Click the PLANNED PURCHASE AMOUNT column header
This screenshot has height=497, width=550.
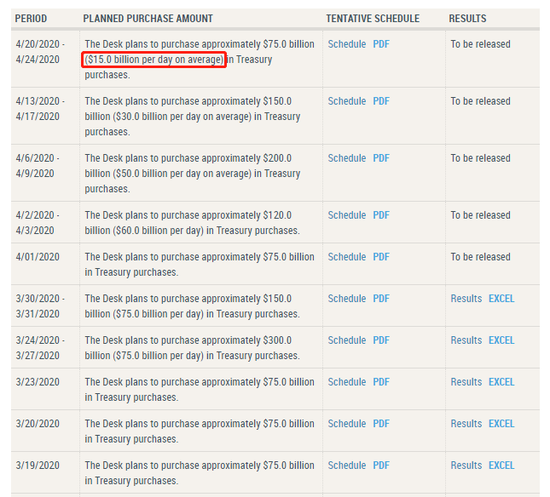tap(148, 19)
